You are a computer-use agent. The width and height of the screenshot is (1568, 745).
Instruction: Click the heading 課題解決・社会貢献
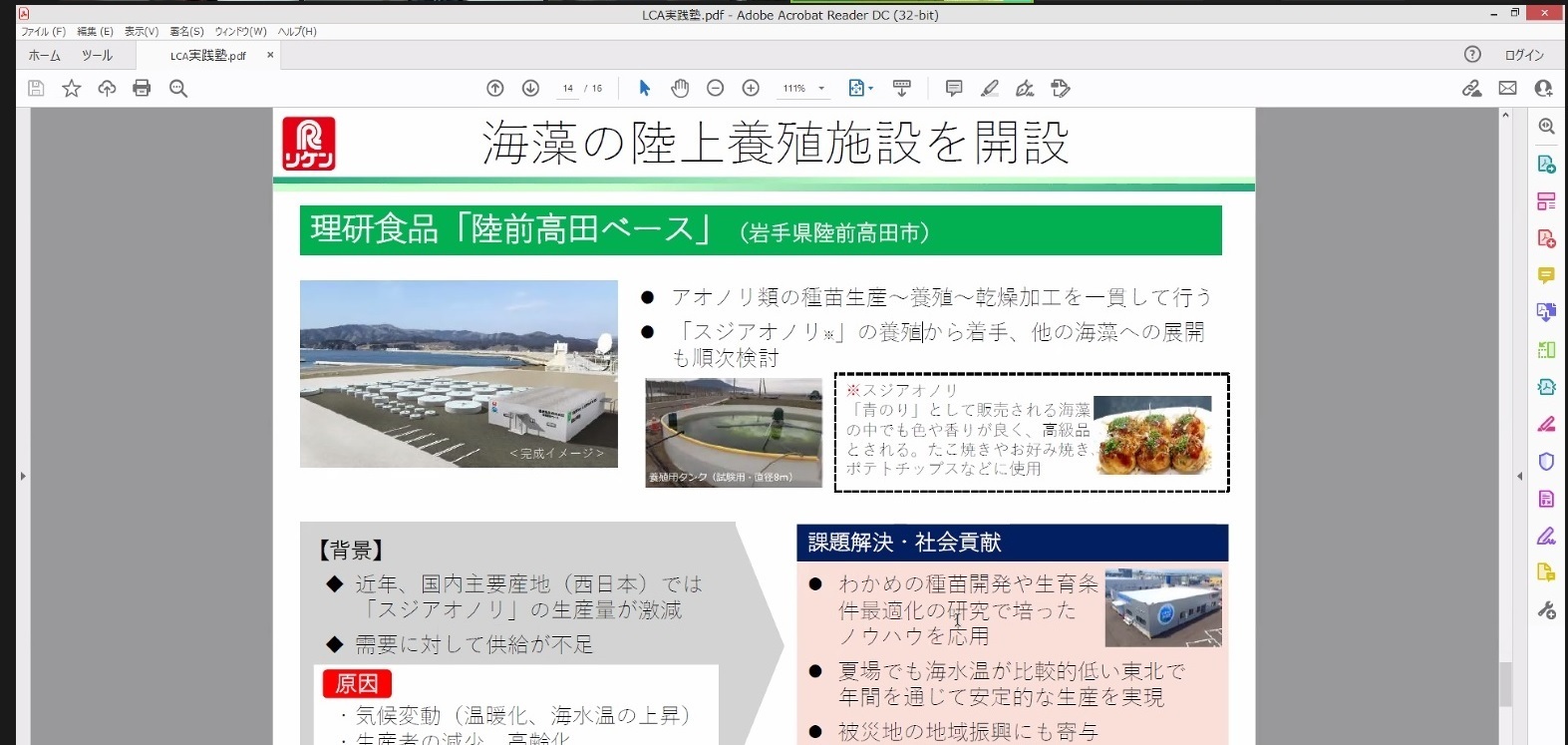click(x=904, y=543)
